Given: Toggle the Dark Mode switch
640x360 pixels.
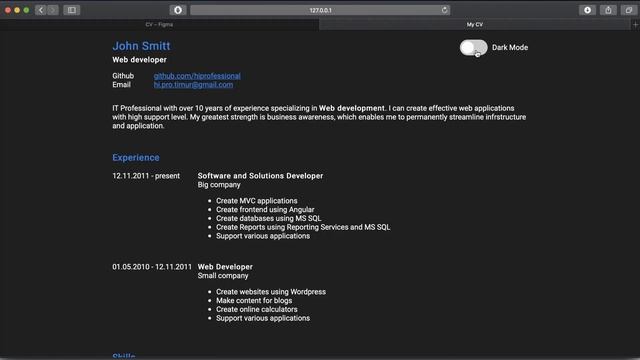Looking at the screenshot, I should [x=473, y=48].
